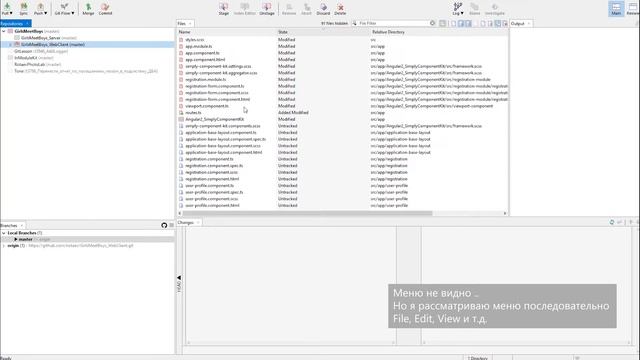
Task: Open the Pull dropdown arrow
Action: click(11, 13)
